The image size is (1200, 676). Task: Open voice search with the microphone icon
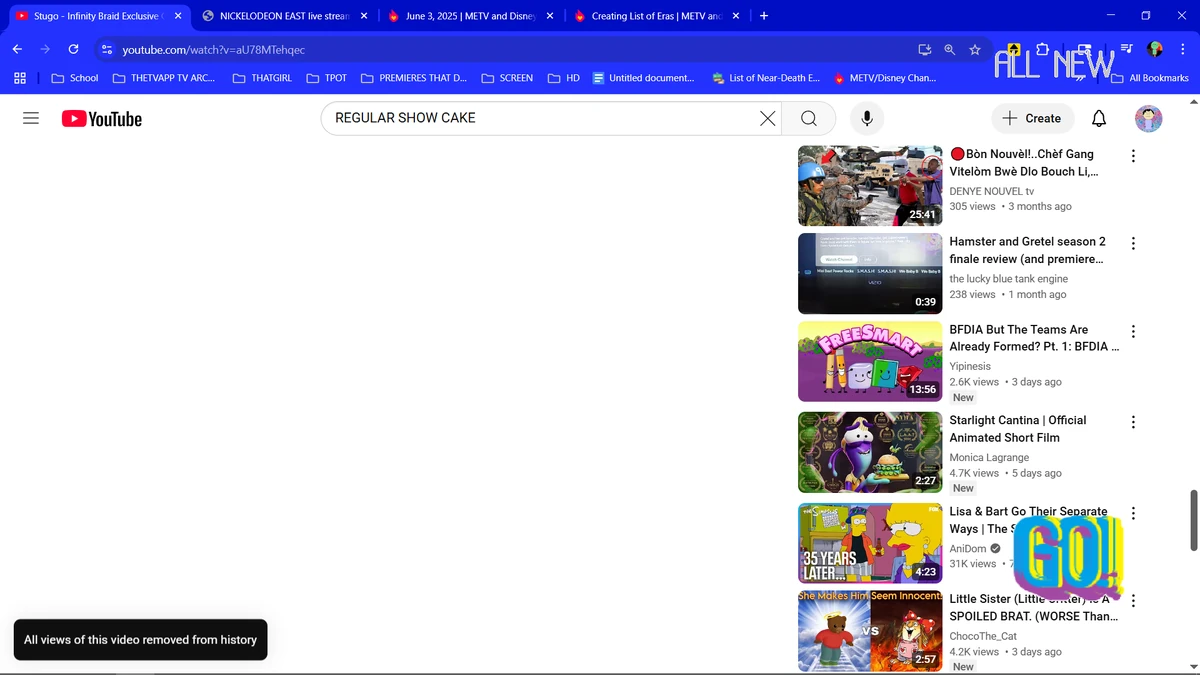click(x=866, y=118)
